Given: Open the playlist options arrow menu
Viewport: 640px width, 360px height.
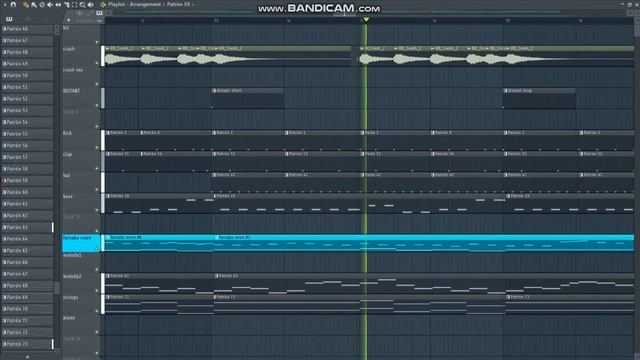Looking at the screenshot, I should pos(5,4).
